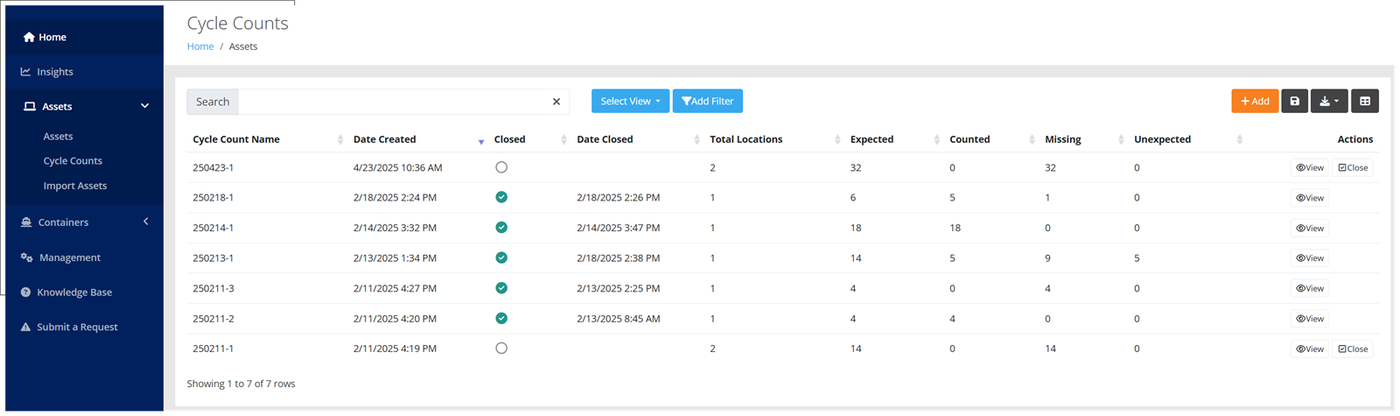The image size is (1400, 416).
Task: Open the download export dropdown
Action: tap(1329, 101)
